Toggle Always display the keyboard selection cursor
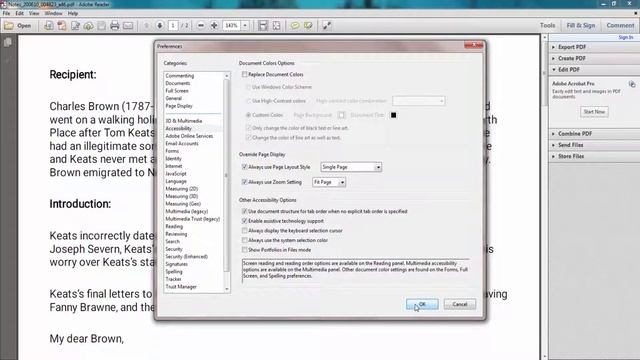The width and height of the screenshot is (640, 360). (244, 231)
